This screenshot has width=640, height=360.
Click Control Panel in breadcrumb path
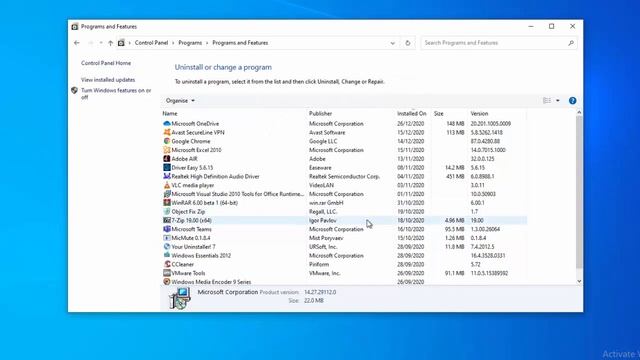point(151,43)
